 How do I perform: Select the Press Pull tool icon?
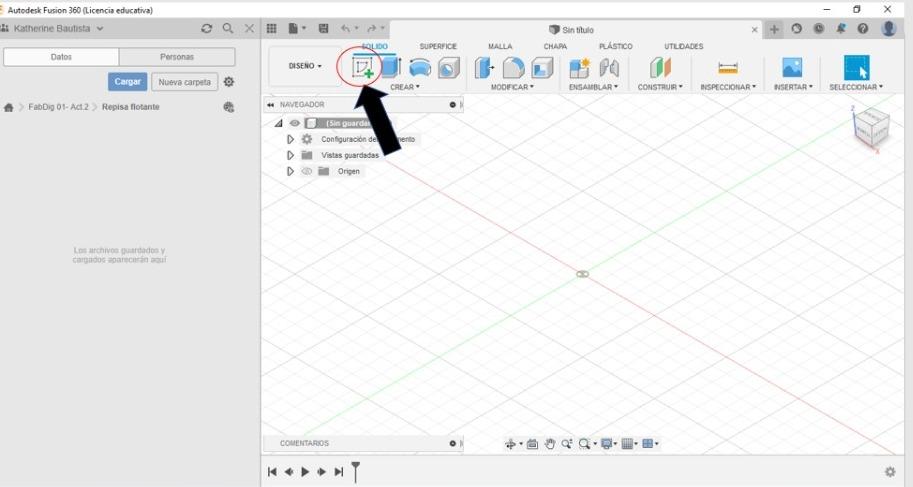click(x=484, y=68)
